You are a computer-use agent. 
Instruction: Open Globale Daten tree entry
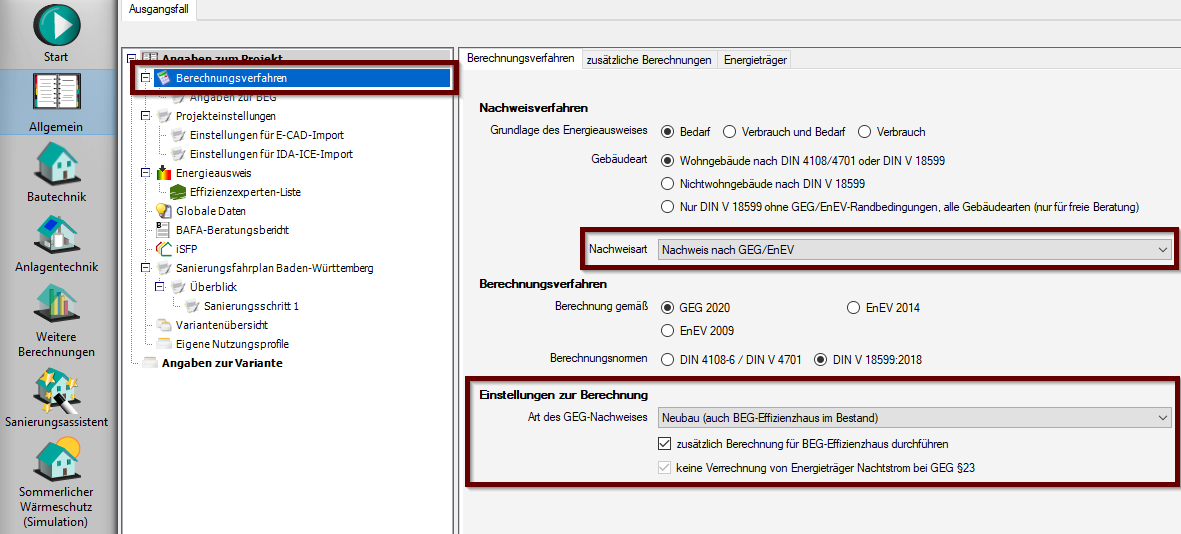pyautogui.click(x=210, y=211)
